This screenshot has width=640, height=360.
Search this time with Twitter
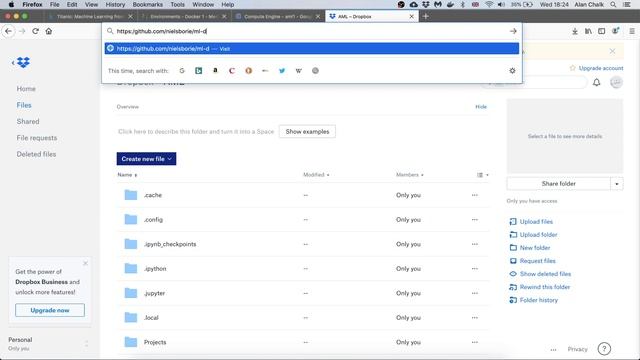point(282,71)
